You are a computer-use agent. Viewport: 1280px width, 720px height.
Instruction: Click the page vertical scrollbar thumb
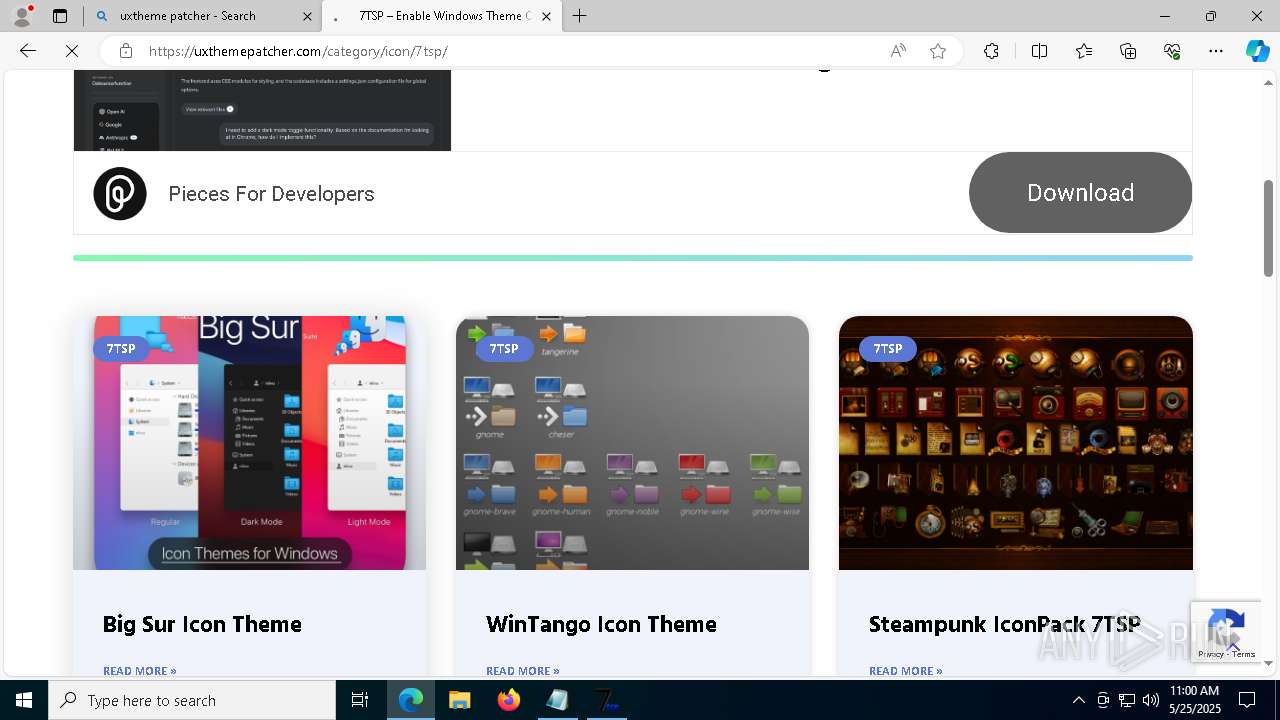(1269, 228)
